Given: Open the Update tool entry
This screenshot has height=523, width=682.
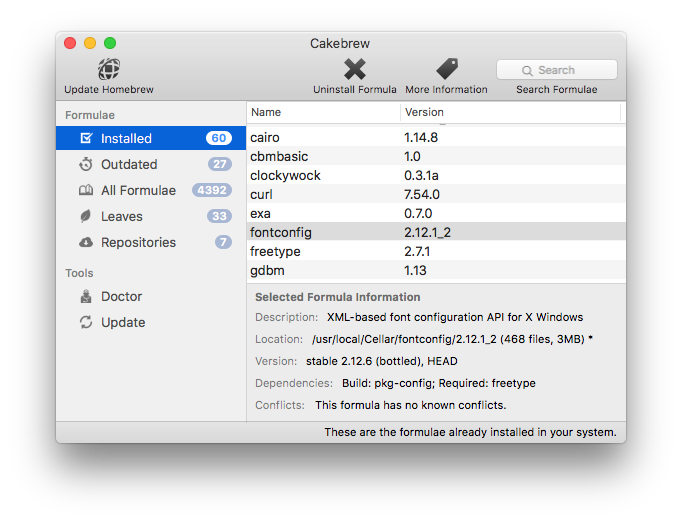Looking at the screenshot, I should [x=151, y=322].
